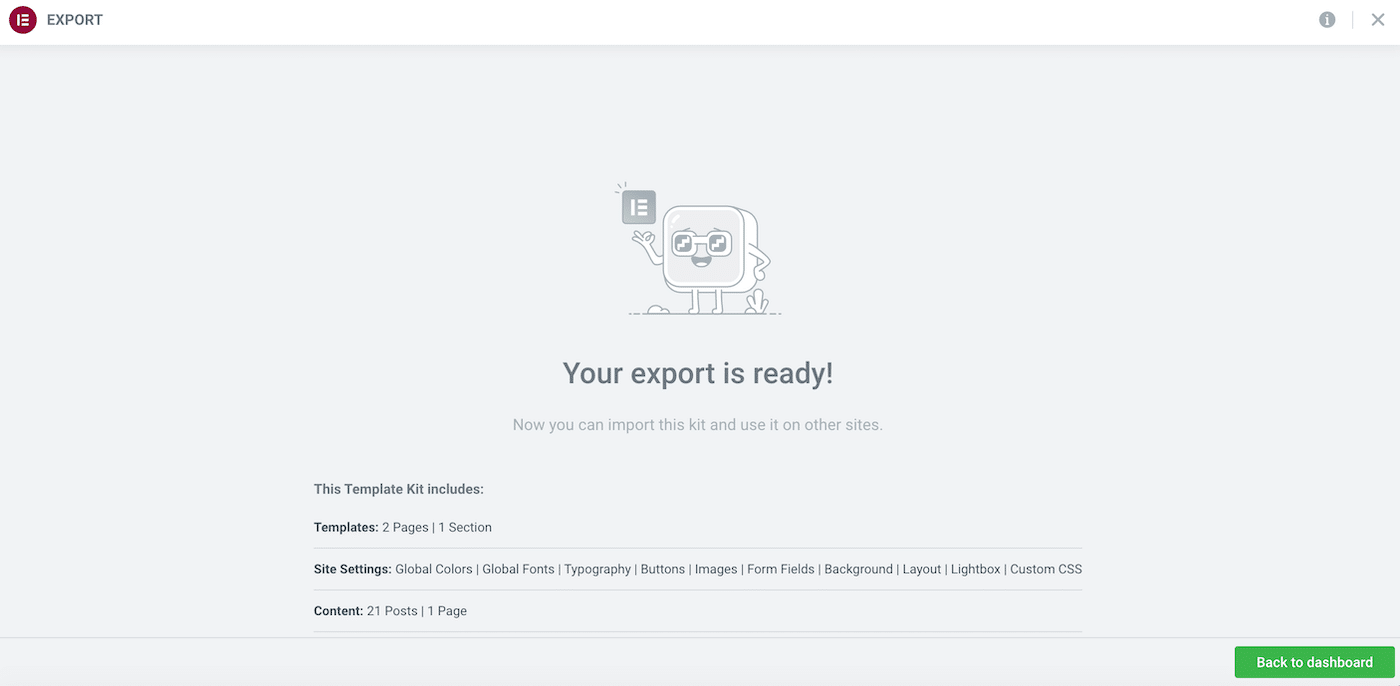Click "Form Fields" in Site Settings
The width and height of the screenshot is (1400, 686).
(x=780, y=569)
